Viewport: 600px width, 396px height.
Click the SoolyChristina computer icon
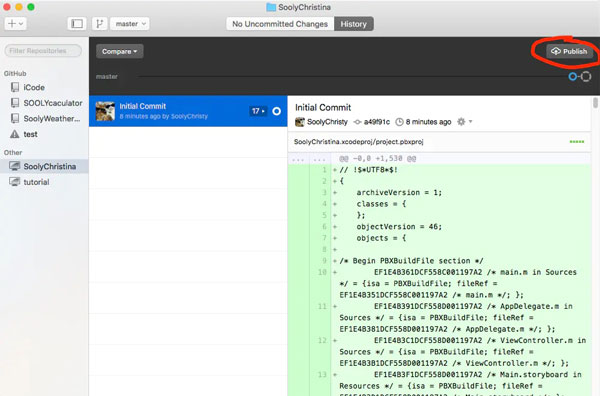tap(15, 166)
